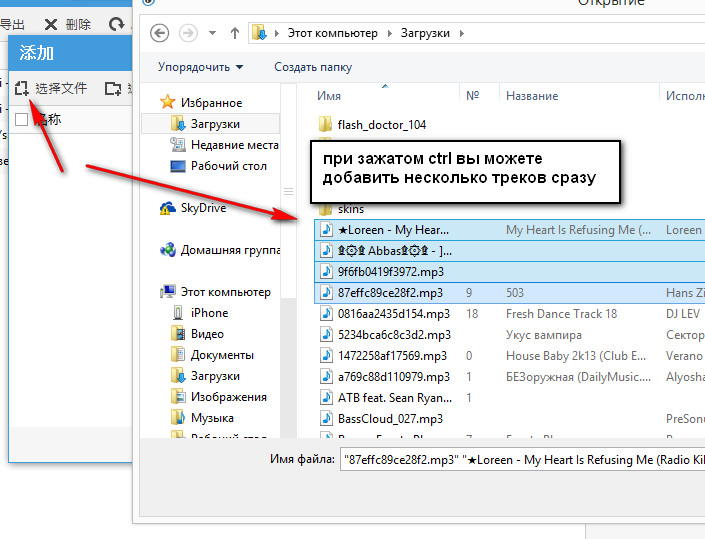This screenshot has height=539, width=705.
Task: Go up one folder level arrow
Action: [x=235, y=33]
